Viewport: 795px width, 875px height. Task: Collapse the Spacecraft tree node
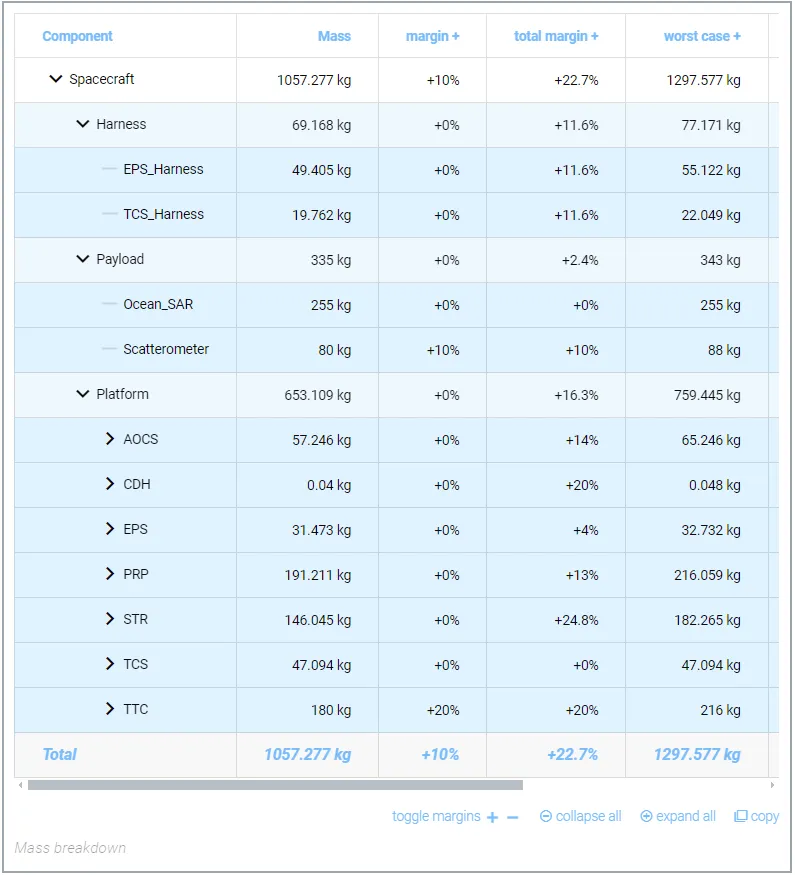[56, 79]
